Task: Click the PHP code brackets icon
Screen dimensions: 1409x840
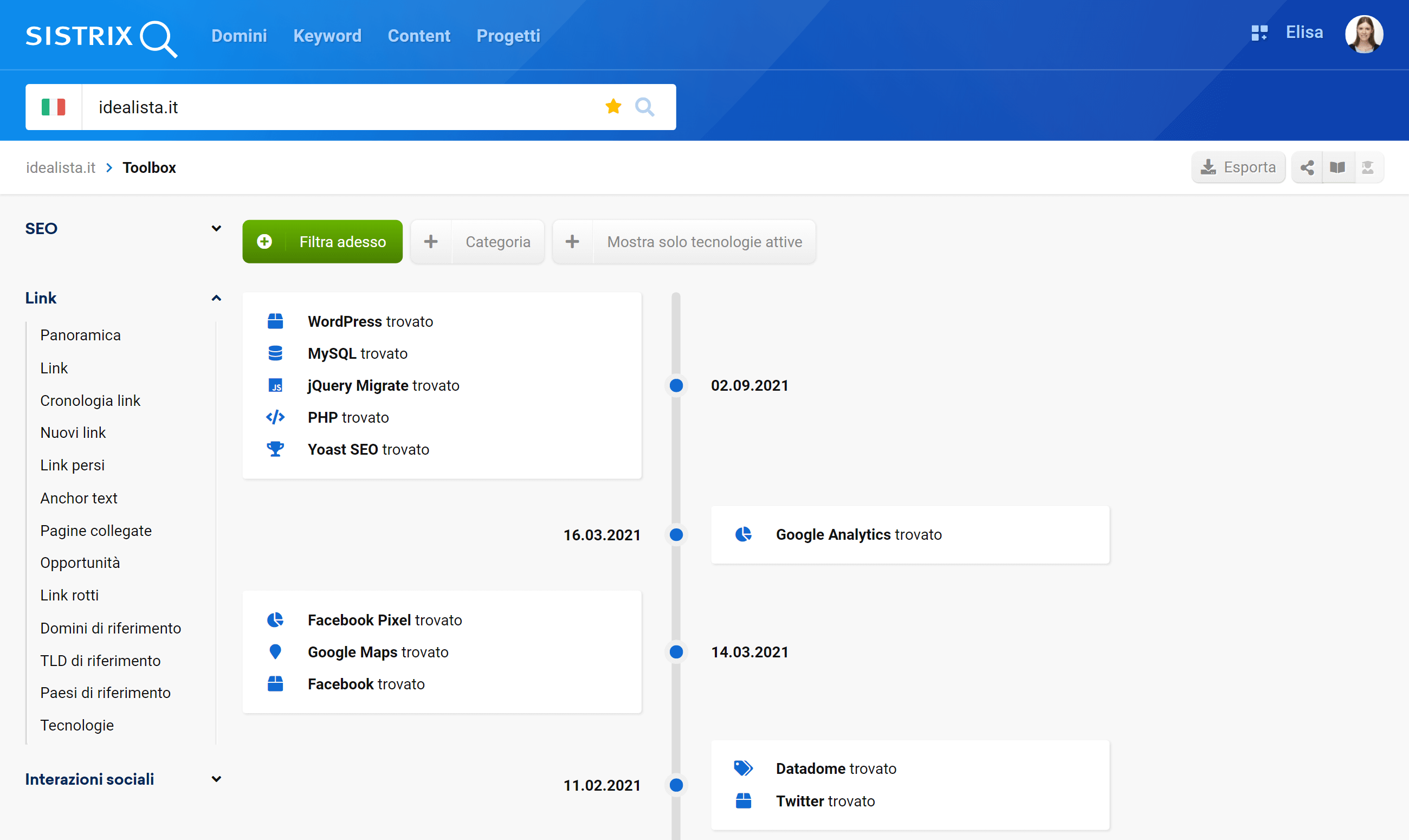Action: point(276,417)
